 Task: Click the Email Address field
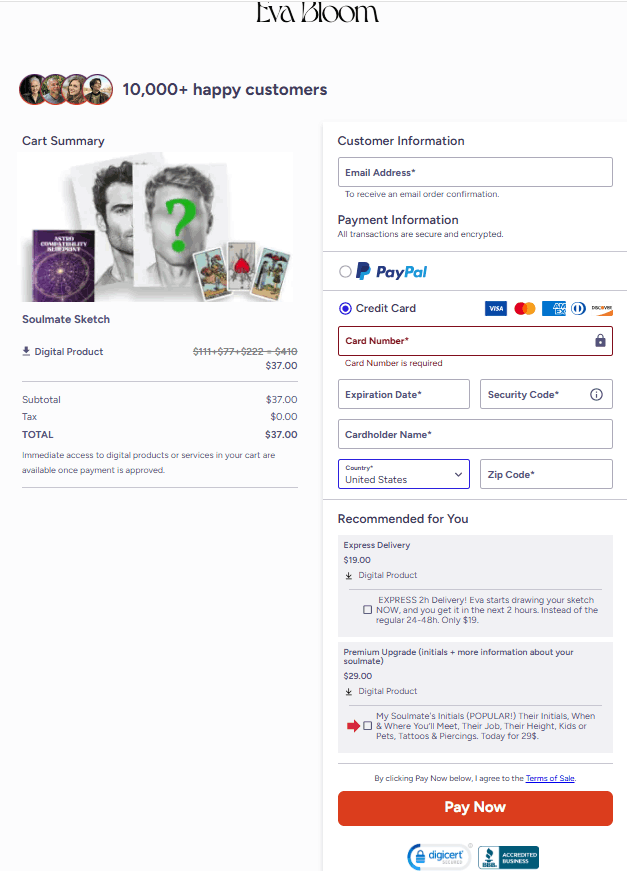point(475,172)
